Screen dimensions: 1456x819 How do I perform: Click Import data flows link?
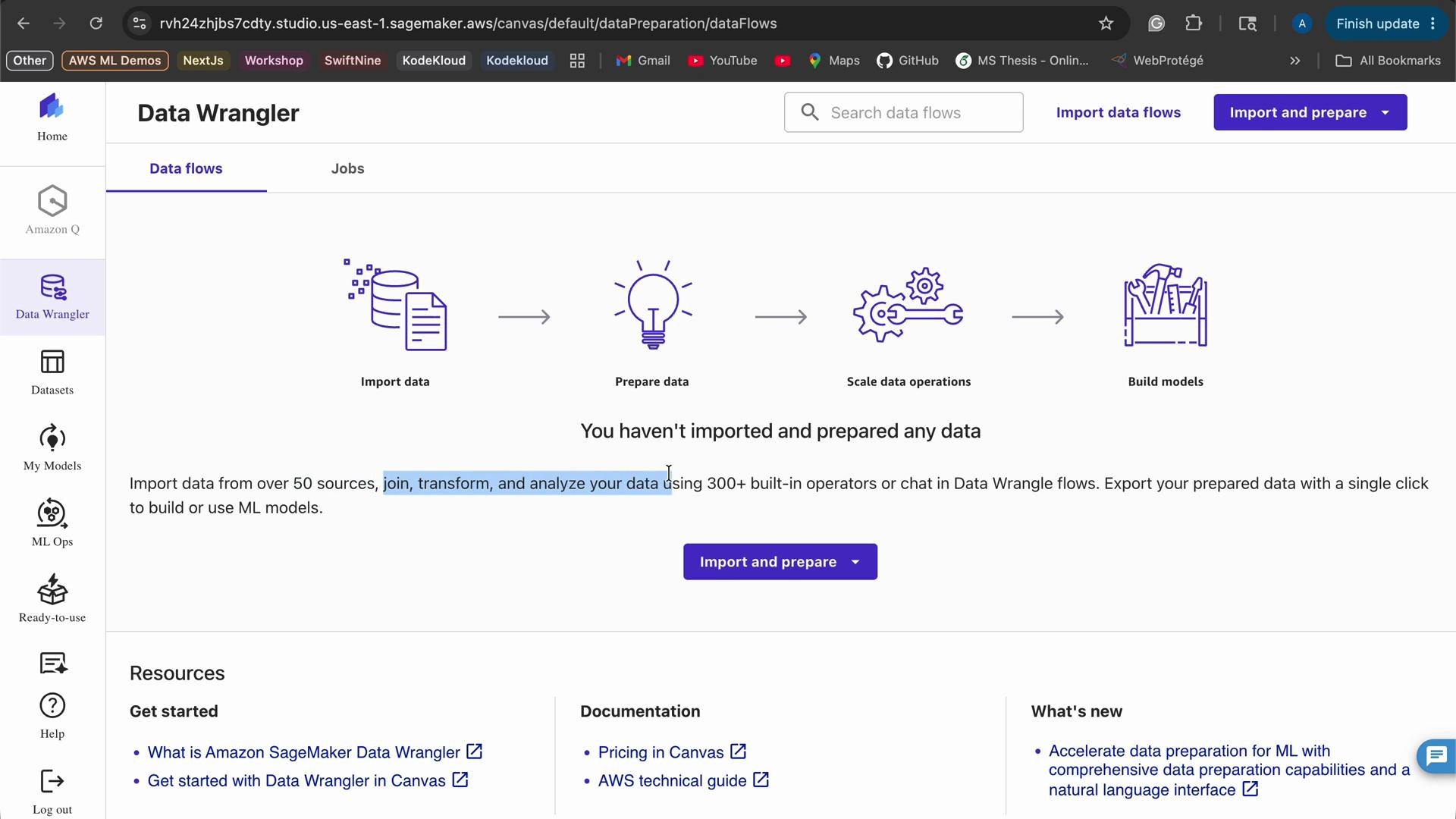[x=1118, y=112]
